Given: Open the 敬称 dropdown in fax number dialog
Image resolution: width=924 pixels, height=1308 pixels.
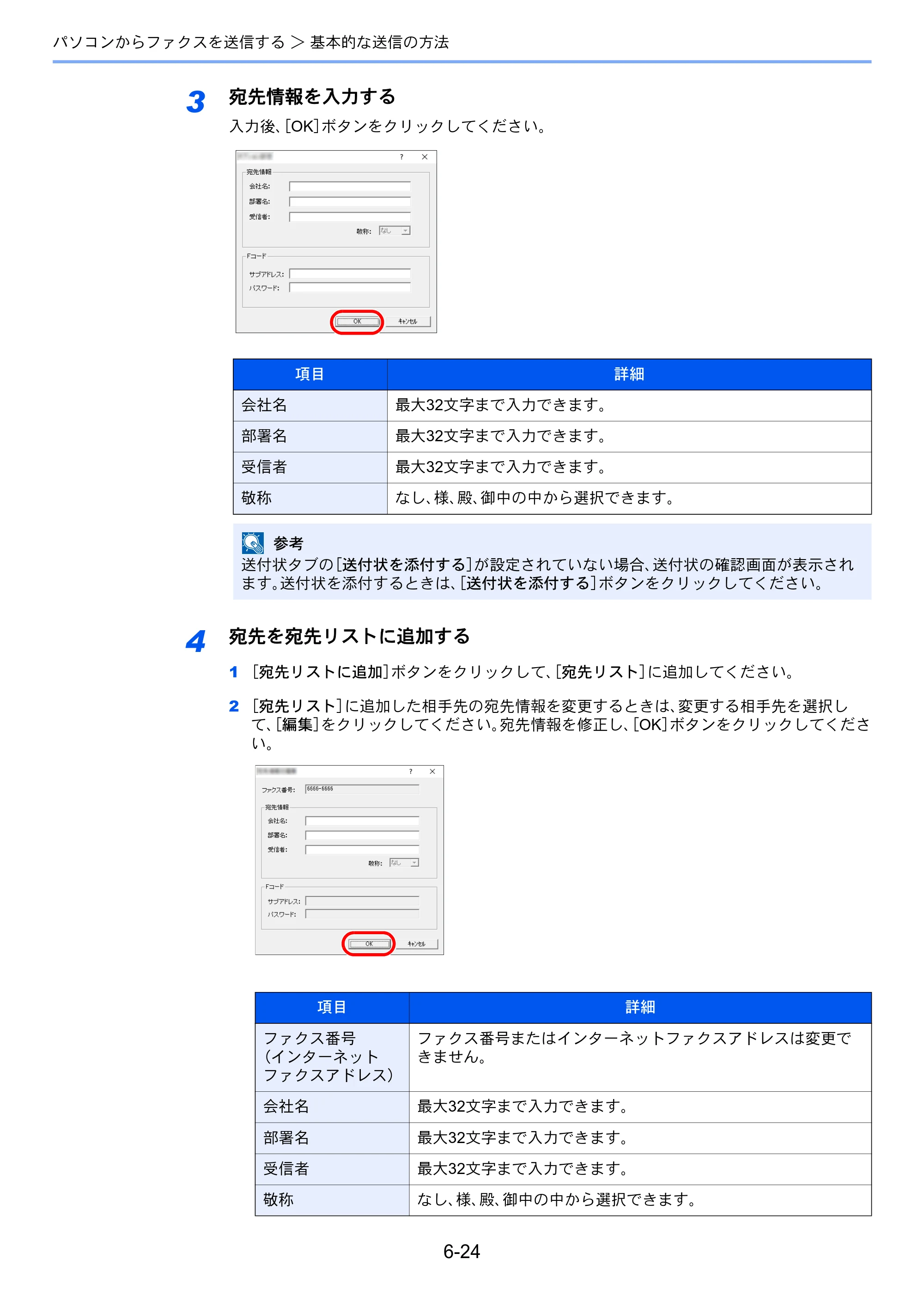Looking at the screenshot, I should pos(404,863).
